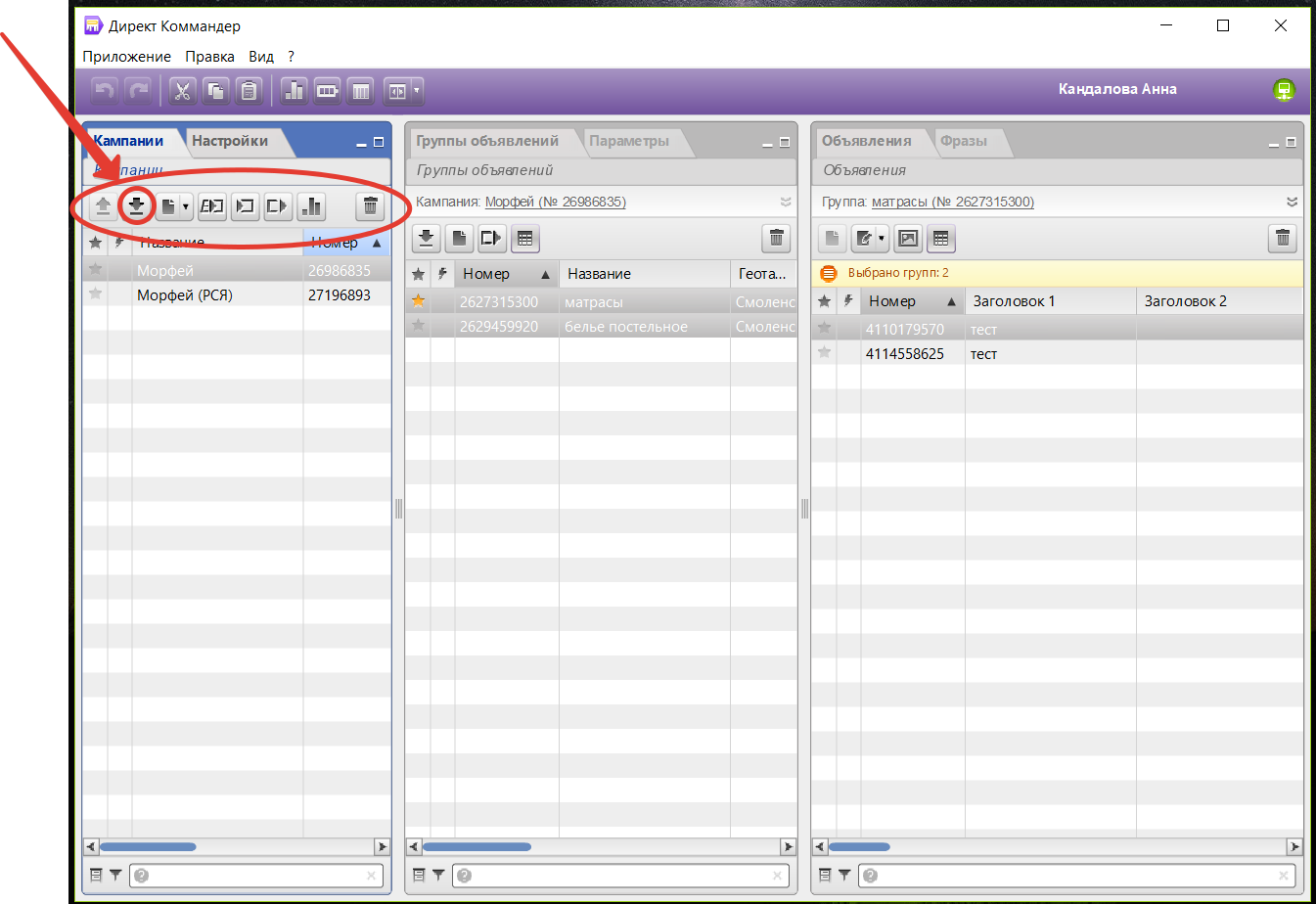Delete campaign with Campaigns panel trash icon
Viewport: 1316px width, 904px height.
click(370, 206)
